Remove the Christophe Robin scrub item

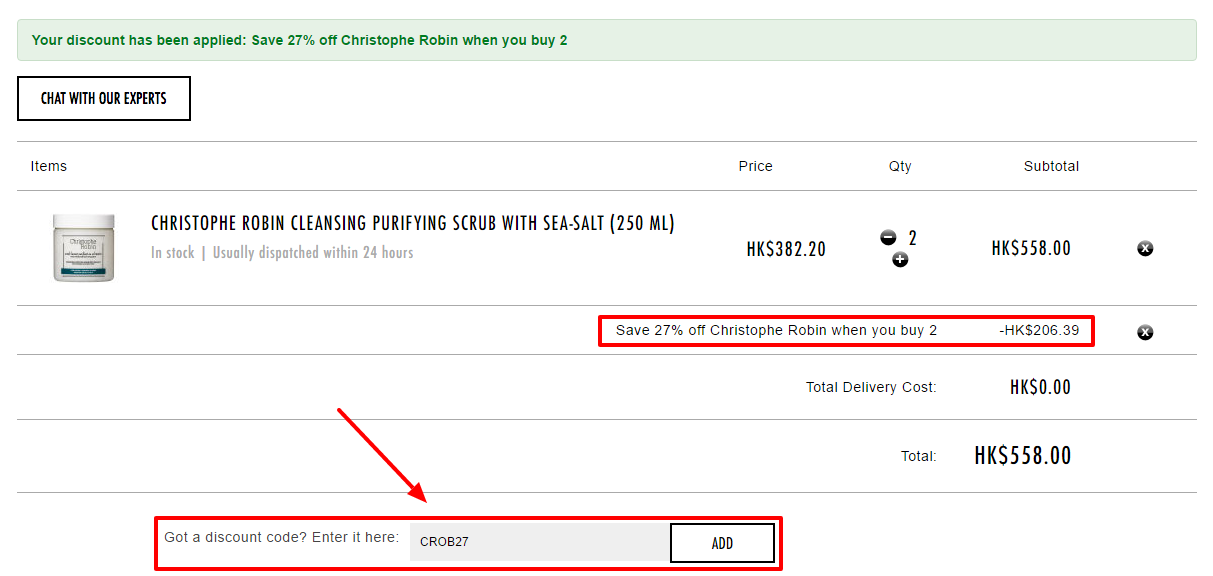[x=1145, y=248]
